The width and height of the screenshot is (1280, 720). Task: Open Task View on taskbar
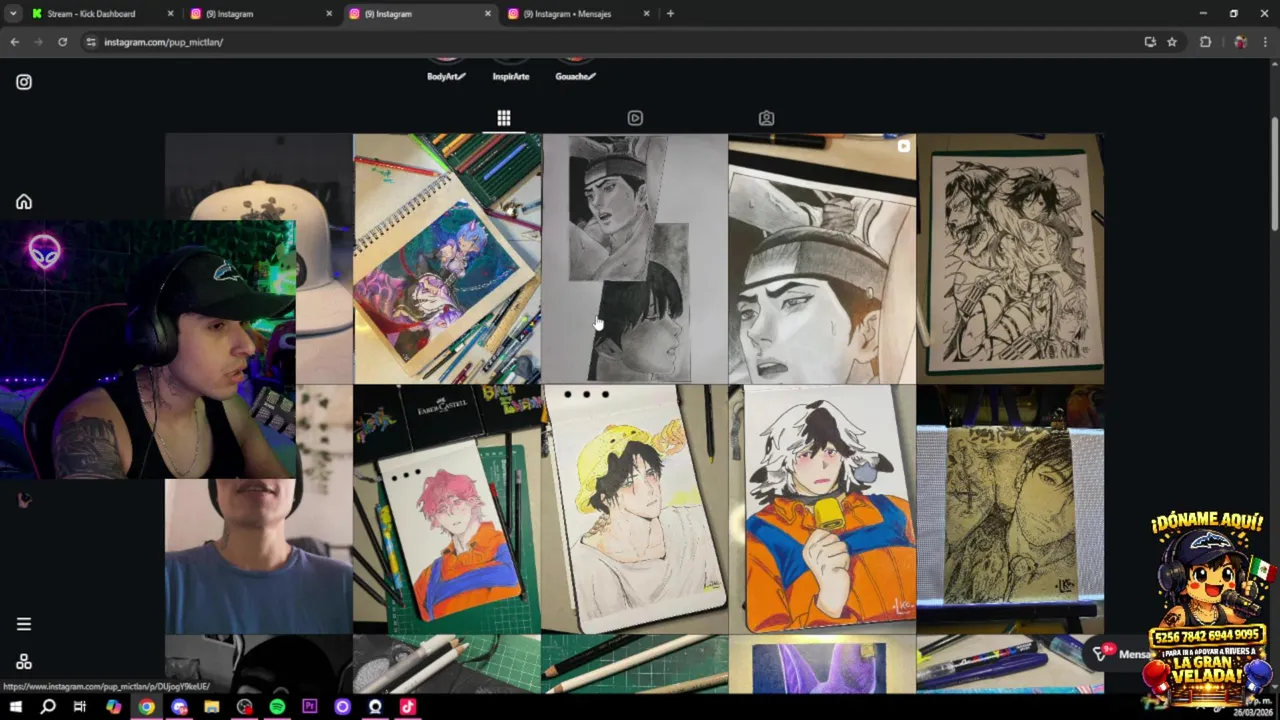click(x=80, y=707)
